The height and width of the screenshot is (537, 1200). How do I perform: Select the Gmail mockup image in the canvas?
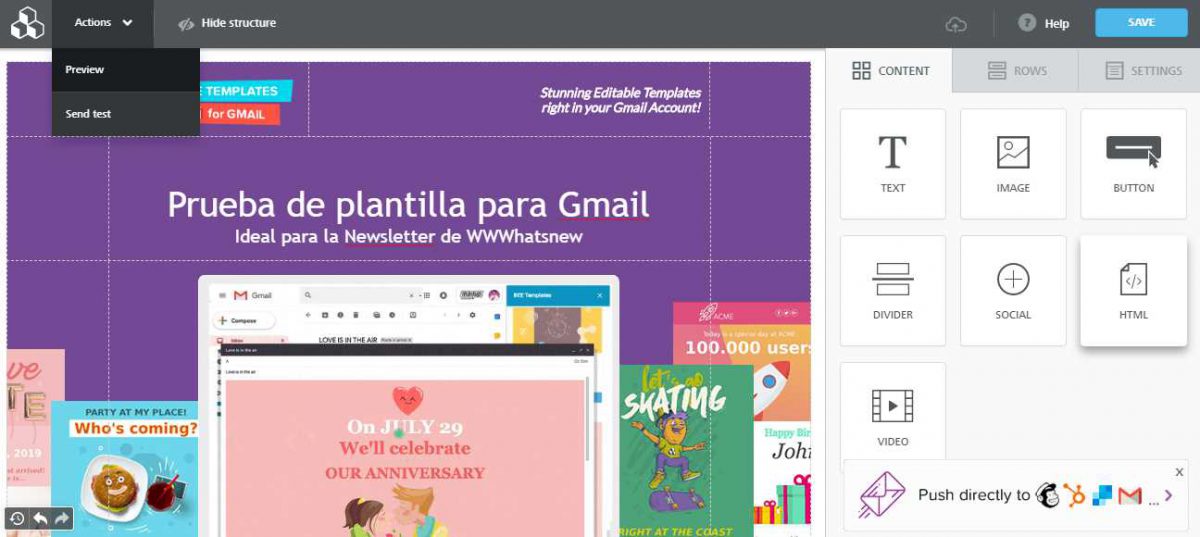(x=408, y=405)
